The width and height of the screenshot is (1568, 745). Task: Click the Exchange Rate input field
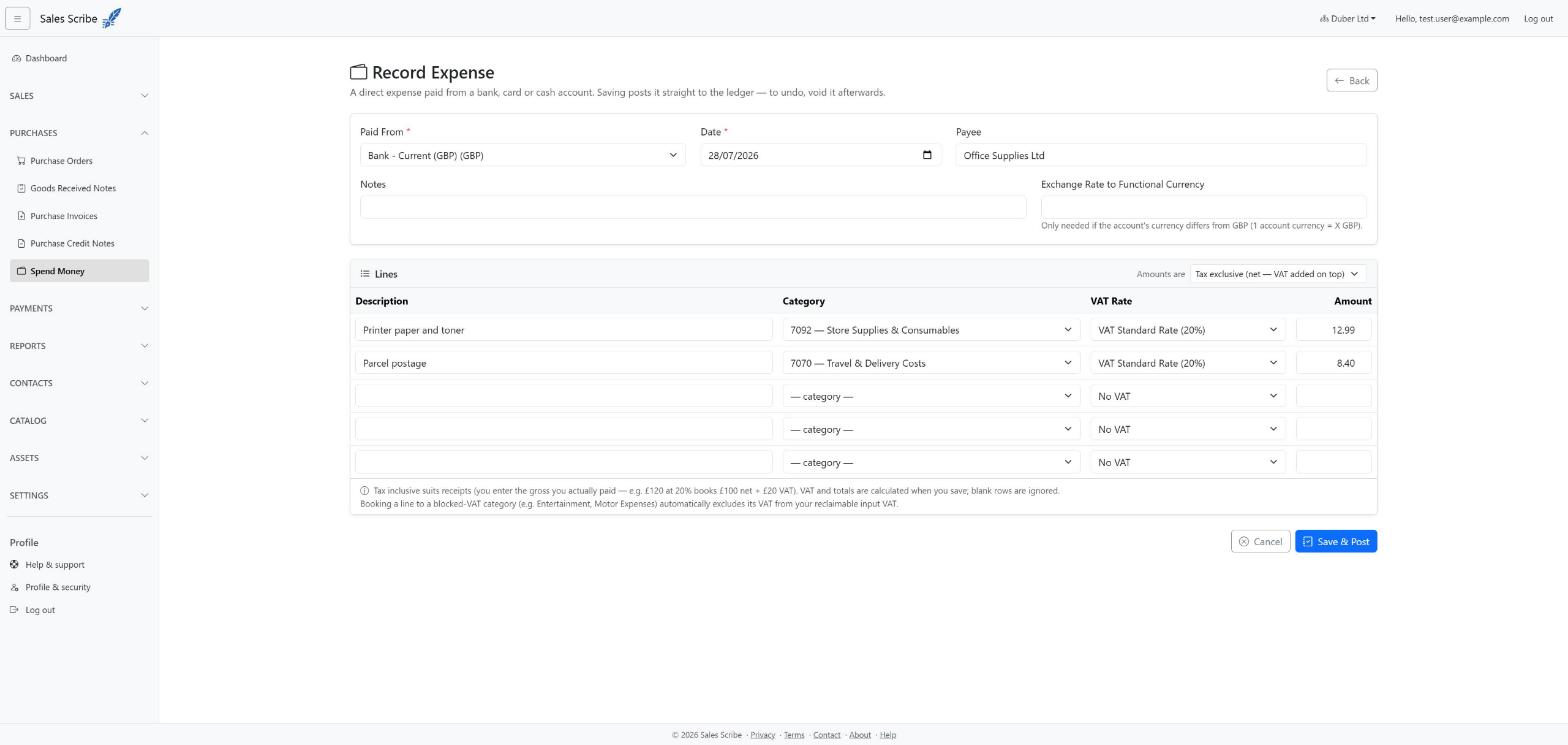1203,207
